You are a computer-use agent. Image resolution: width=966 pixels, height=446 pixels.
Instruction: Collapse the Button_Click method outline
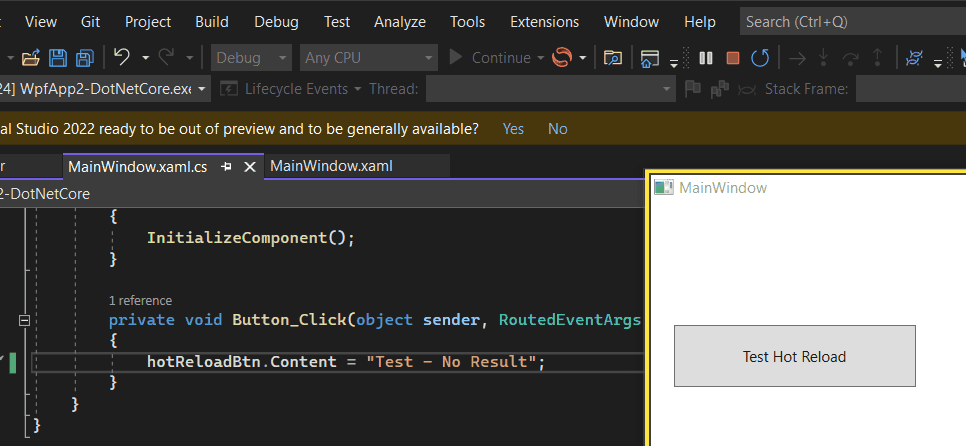(x=24, y=320)
